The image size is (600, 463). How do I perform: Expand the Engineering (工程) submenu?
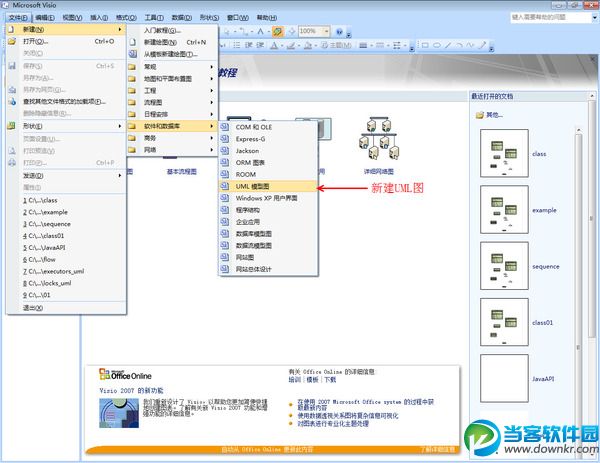click(x=173, y=90)
